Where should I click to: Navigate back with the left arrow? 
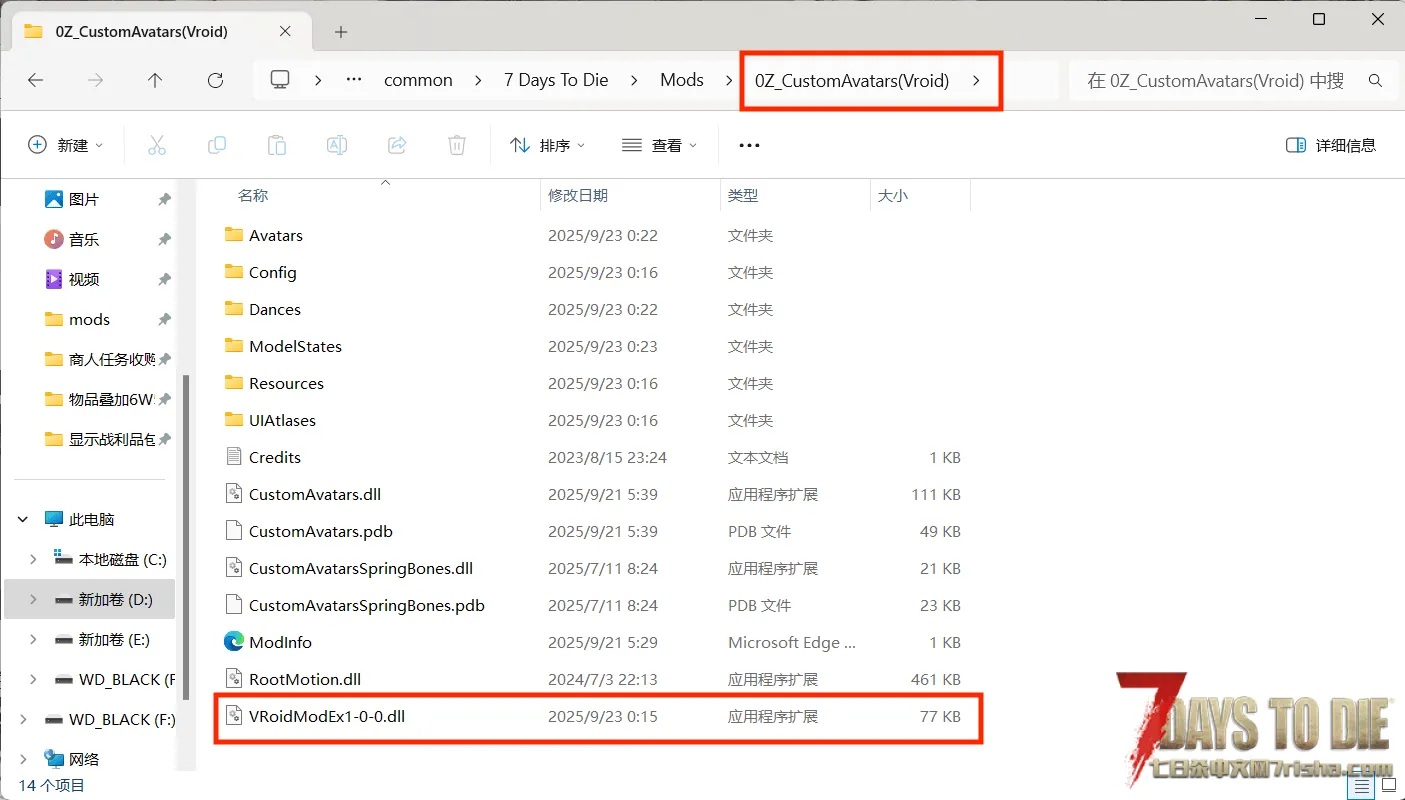pos(36,80)
